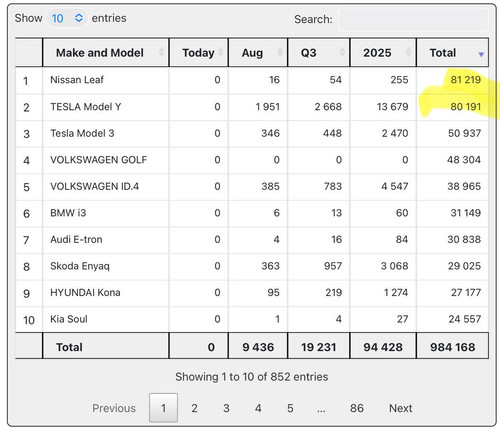Go to page 4 of results
This screenshot has width=500, height=443.
point(258,408)
